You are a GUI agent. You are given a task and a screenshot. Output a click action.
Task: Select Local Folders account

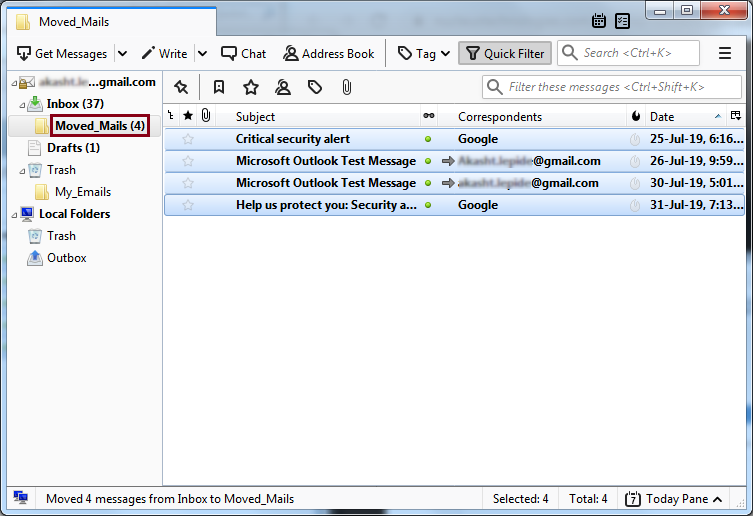point(74,214)
